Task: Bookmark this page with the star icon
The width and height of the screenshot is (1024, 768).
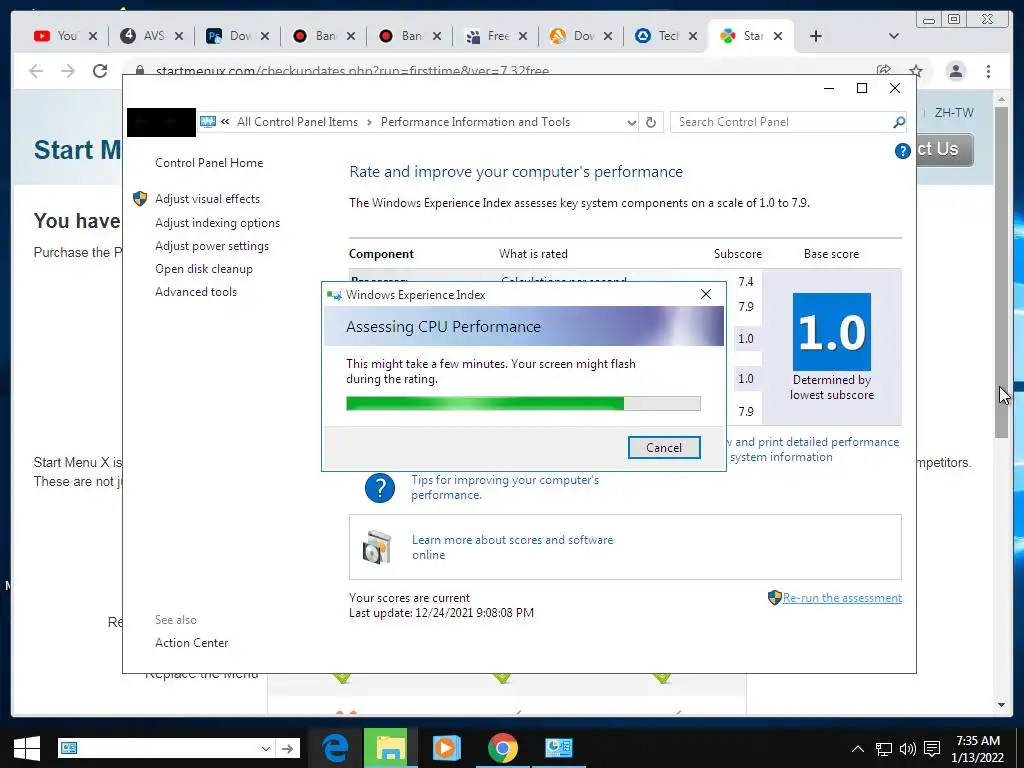Action: tap(916, 70)
